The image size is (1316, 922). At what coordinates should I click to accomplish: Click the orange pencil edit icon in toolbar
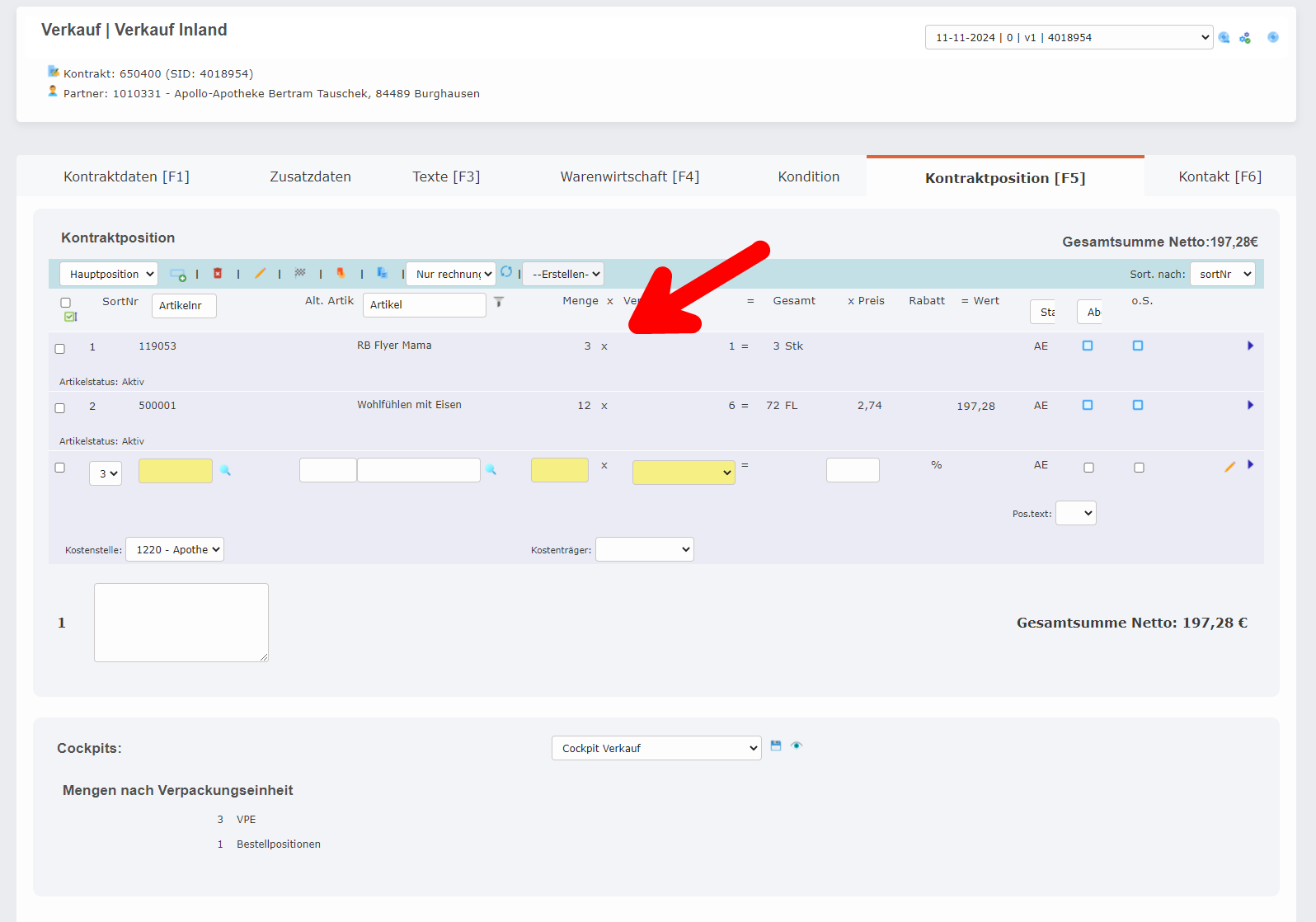click(x=260, y=273)
